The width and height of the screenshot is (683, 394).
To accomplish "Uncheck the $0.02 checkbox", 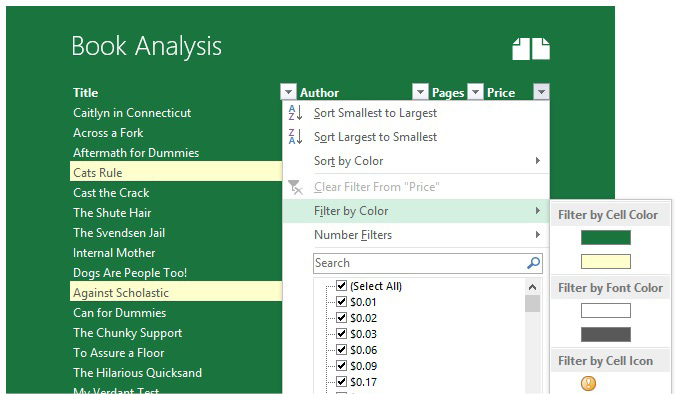I will (342, 318).
